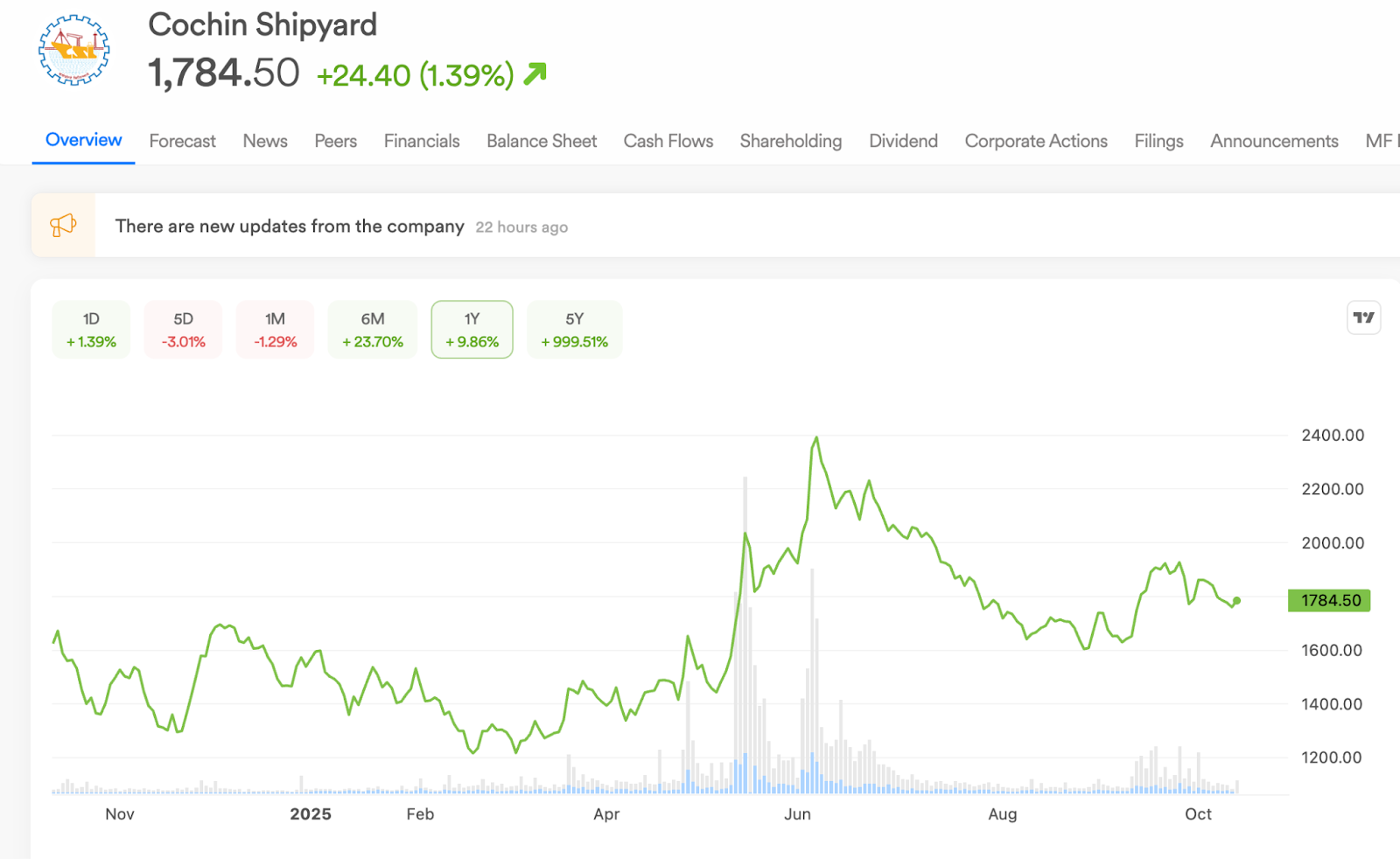Go to the Filings tab
The image size is (1400, 859).
(1158, 141)
